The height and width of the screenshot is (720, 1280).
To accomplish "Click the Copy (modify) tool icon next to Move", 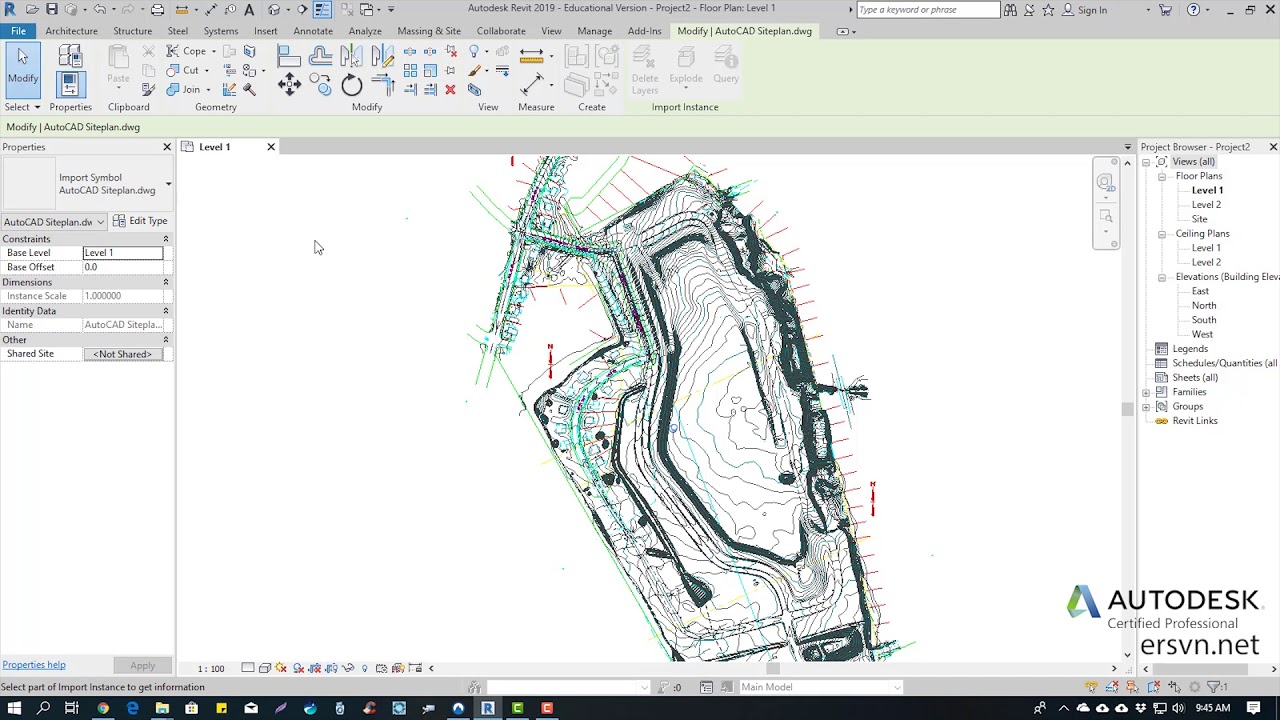I will pos(320,85).
